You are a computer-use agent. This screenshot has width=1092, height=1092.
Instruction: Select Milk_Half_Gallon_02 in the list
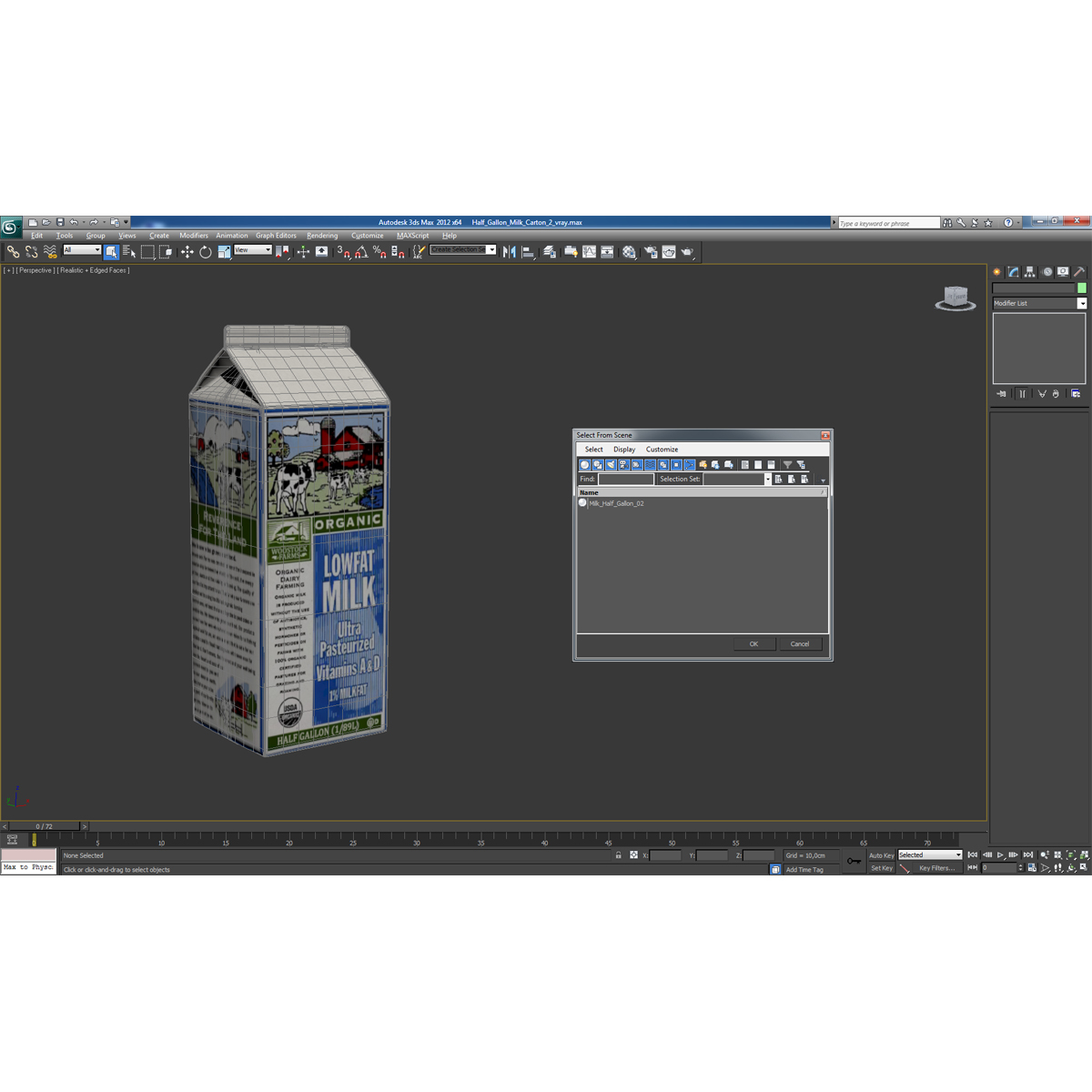pyautogui.click(x=616, y=503)
